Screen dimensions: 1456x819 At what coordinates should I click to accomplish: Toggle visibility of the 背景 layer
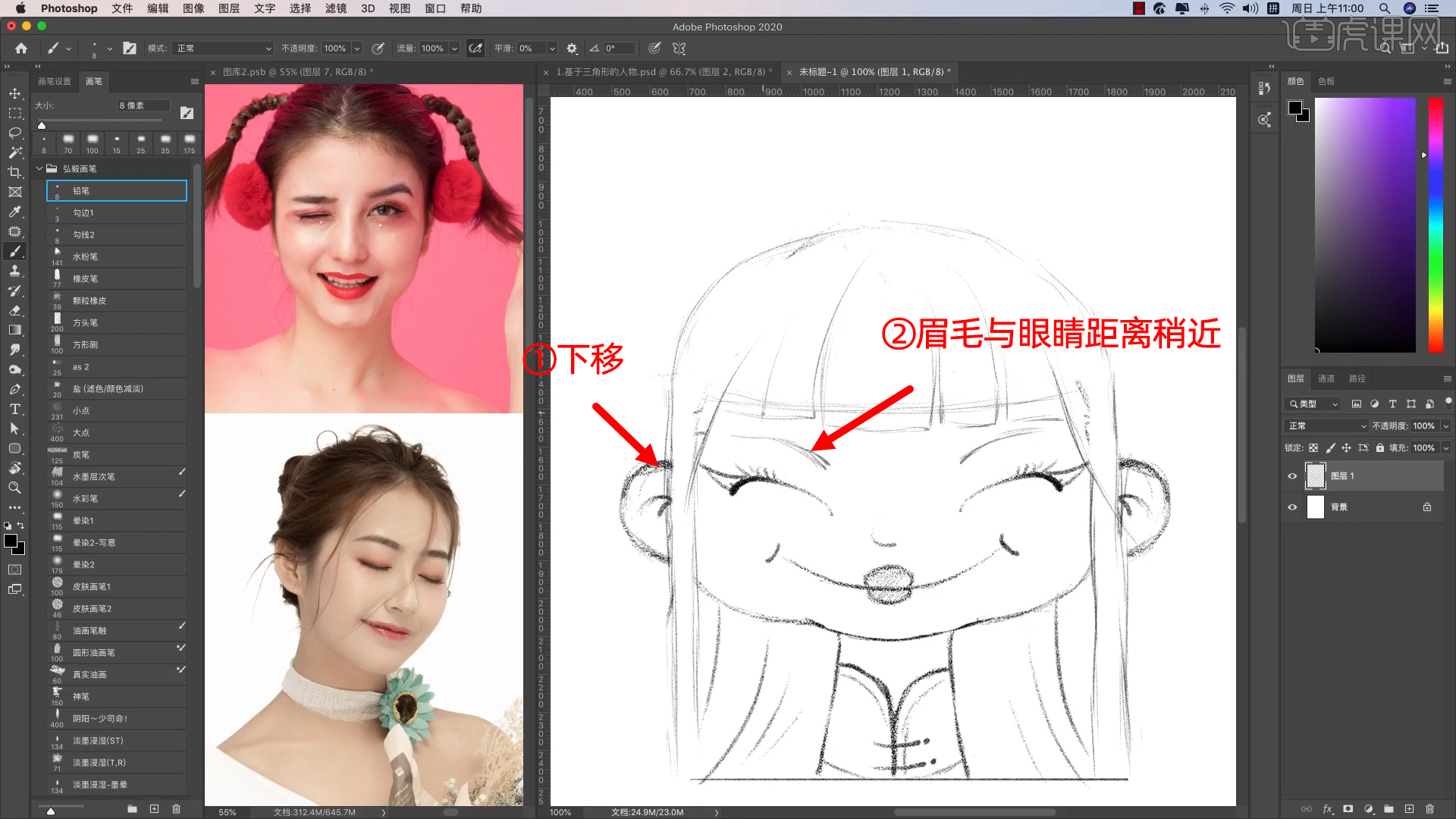click(x=1292, y=507)
